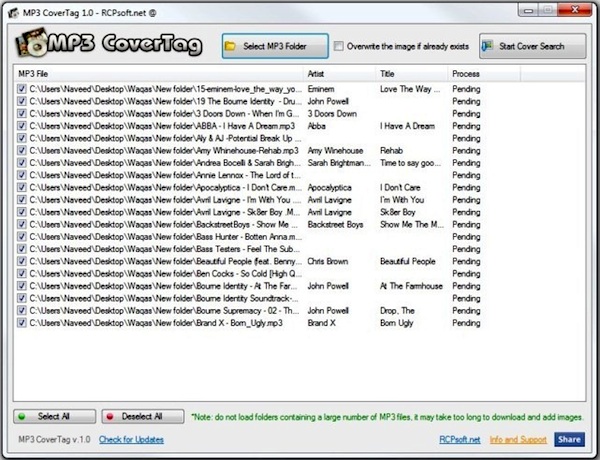
Task: Enable Overwrite the image if already exists
Action: (338, 46)
